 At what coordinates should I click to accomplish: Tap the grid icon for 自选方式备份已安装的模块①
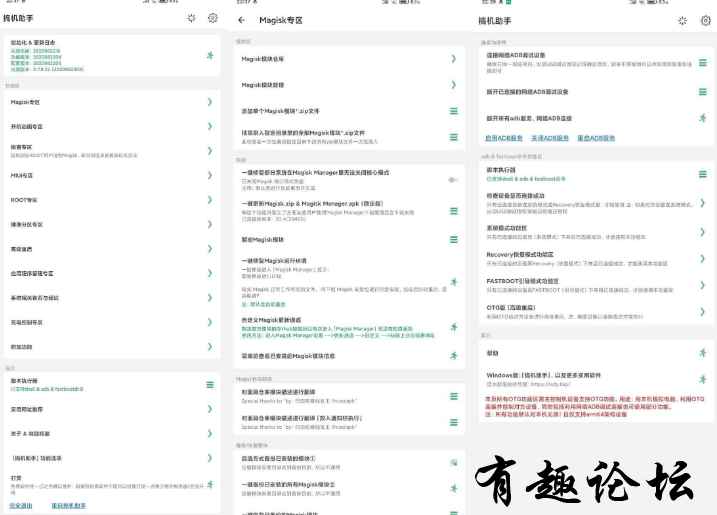(454, 462)
